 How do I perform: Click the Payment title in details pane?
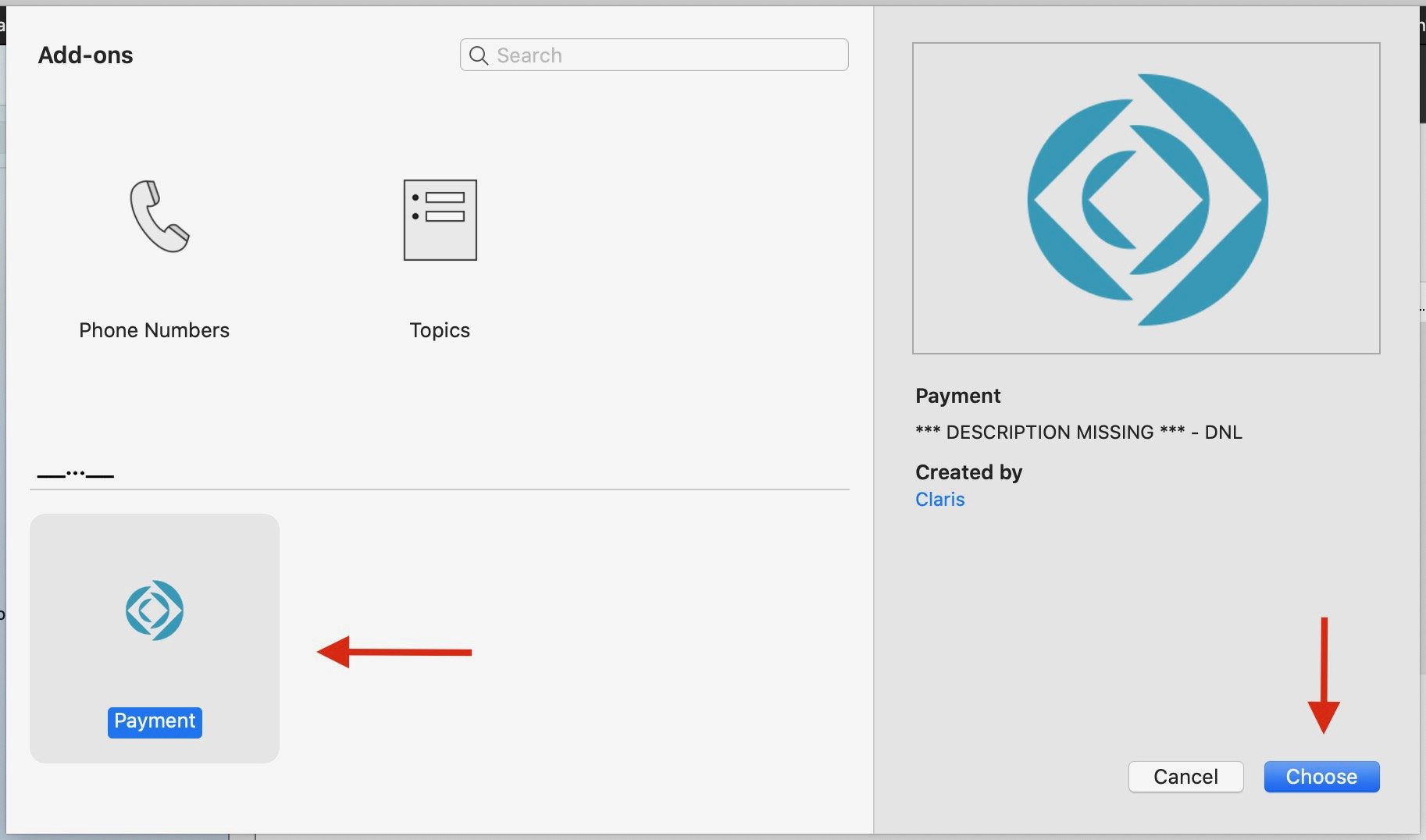pos(957,396)
